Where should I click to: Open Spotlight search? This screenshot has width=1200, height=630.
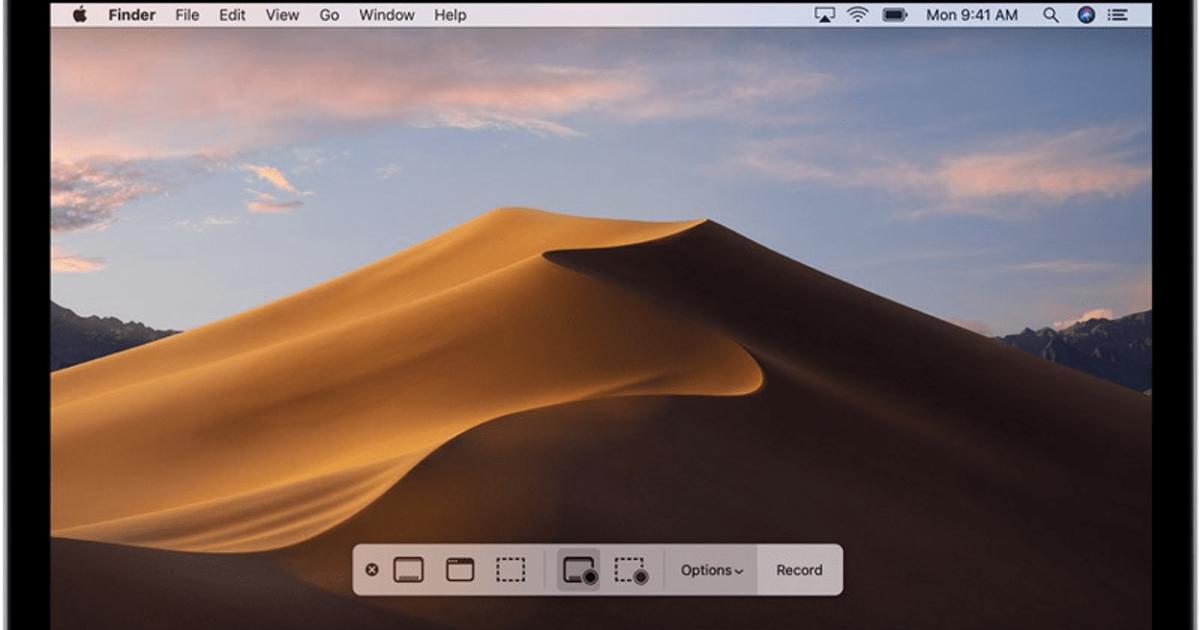[x=1051, y=15]
